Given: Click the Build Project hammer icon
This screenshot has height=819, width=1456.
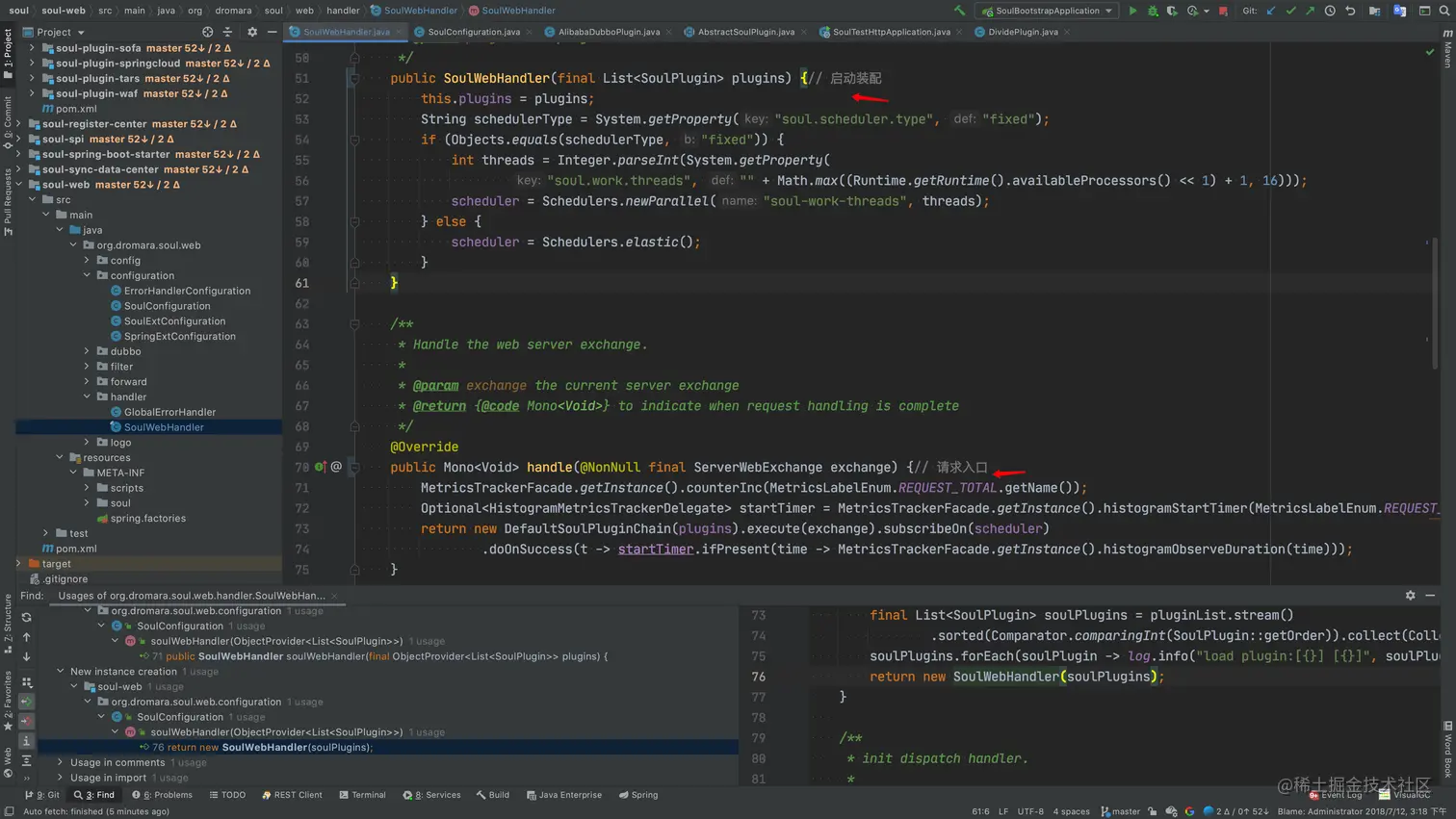Looking at the screenshot, I should click(x=959, y=11).
